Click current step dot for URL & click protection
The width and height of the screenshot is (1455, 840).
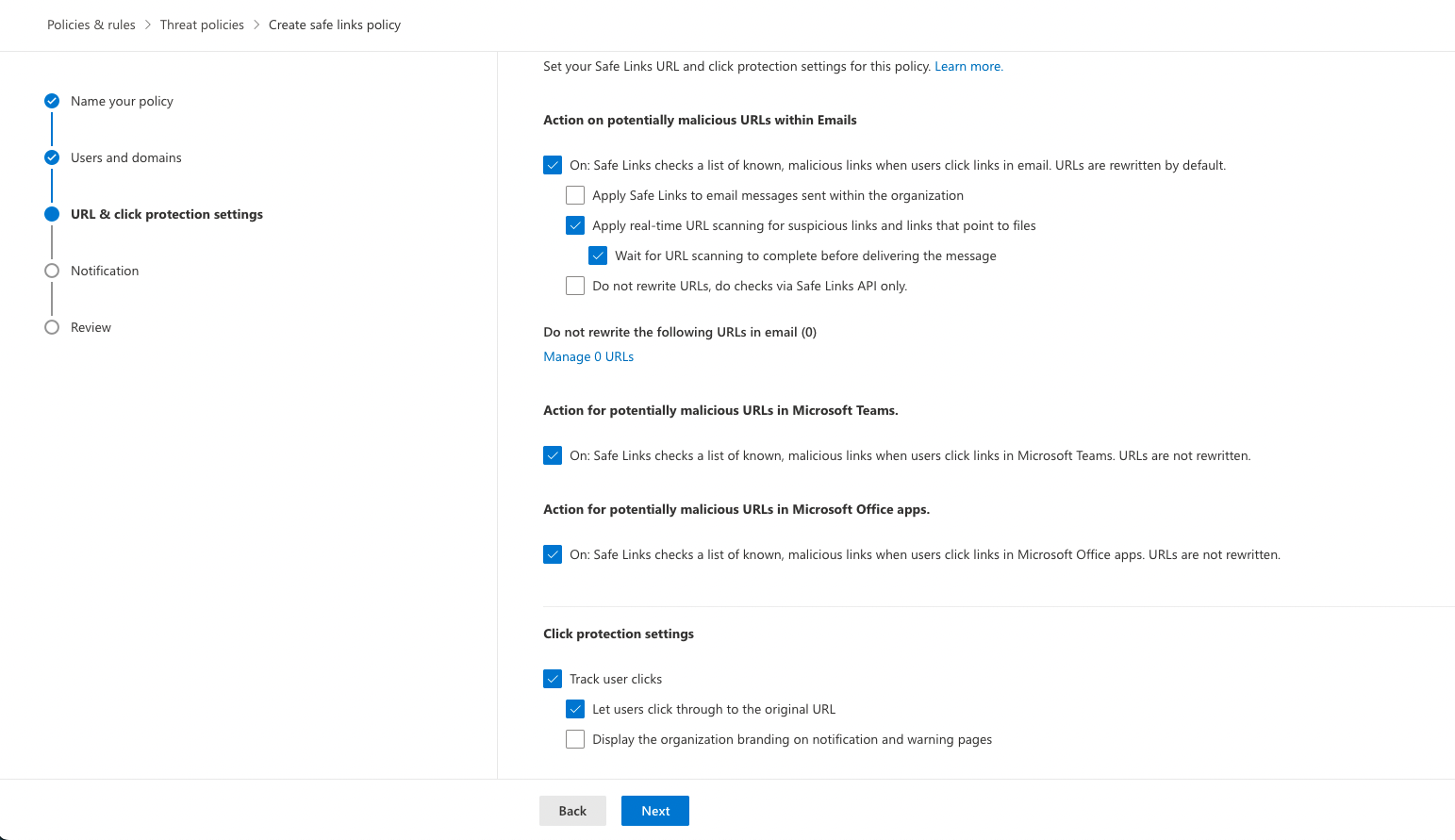(x=52, y=214)
